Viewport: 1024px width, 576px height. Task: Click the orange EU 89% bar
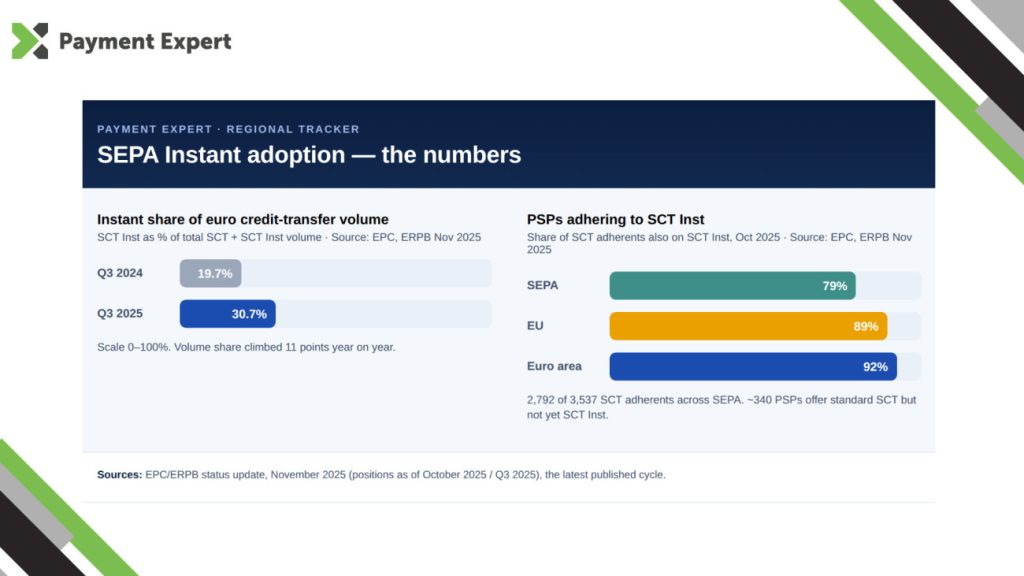tap(748, 326)
